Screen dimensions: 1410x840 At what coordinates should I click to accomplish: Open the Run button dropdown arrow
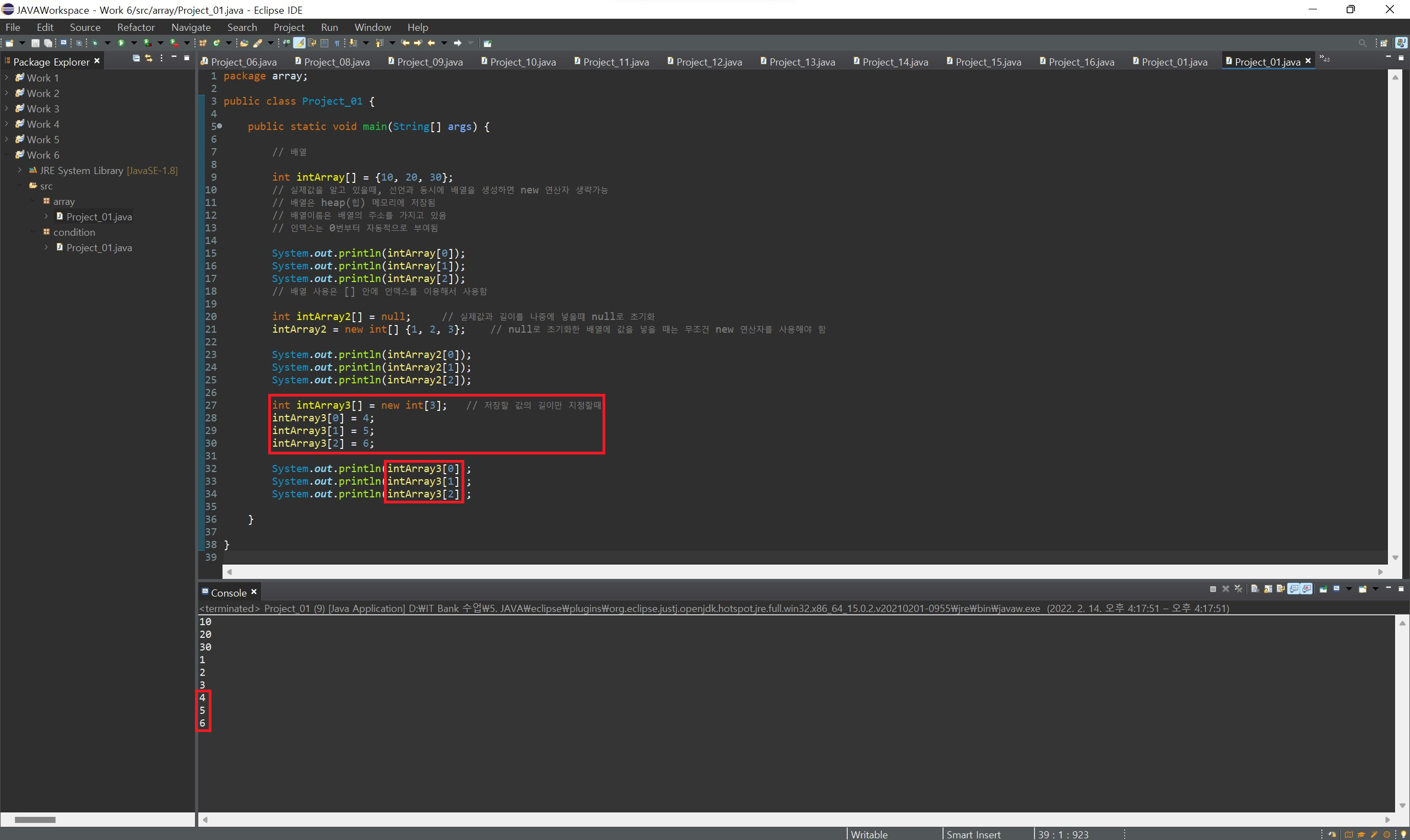[133, 43]
